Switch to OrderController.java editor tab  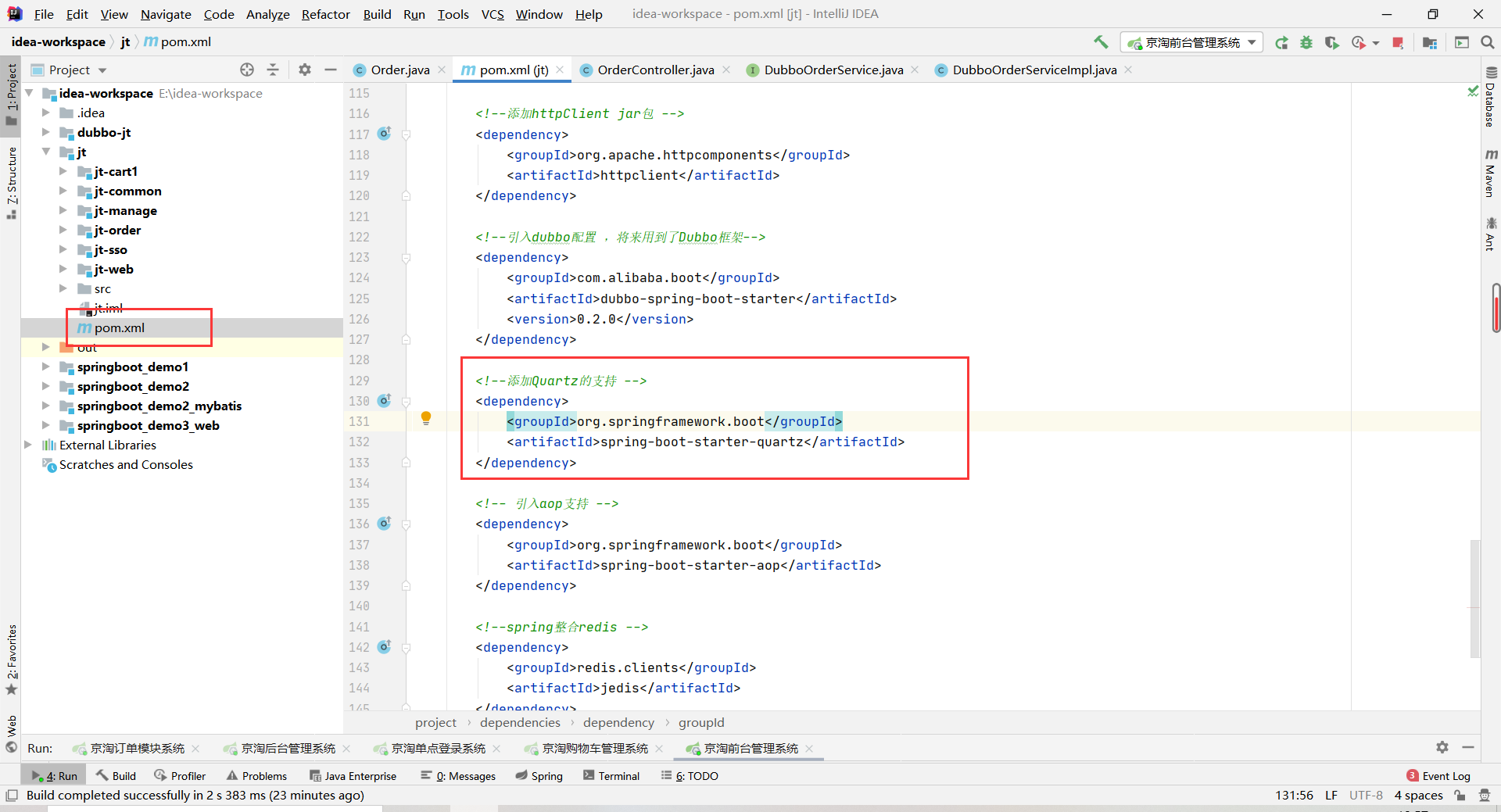pos(655,70)
